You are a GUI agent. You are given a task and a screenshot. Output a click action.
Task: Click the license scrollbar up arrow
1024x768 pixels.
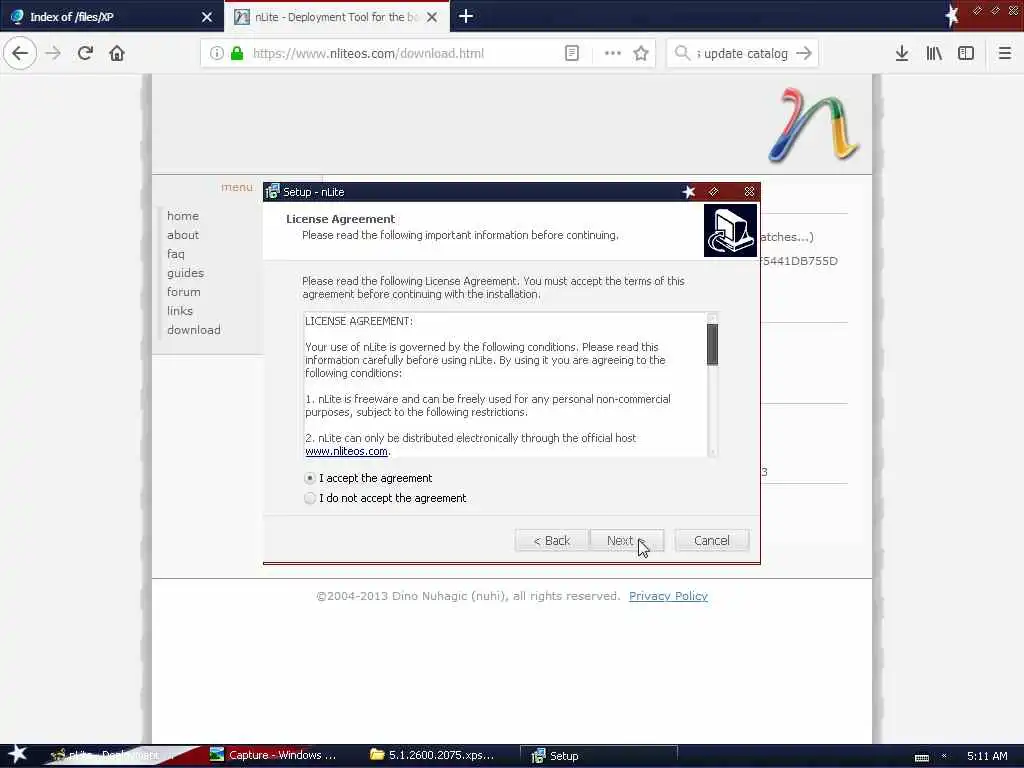tap(712, 318)
